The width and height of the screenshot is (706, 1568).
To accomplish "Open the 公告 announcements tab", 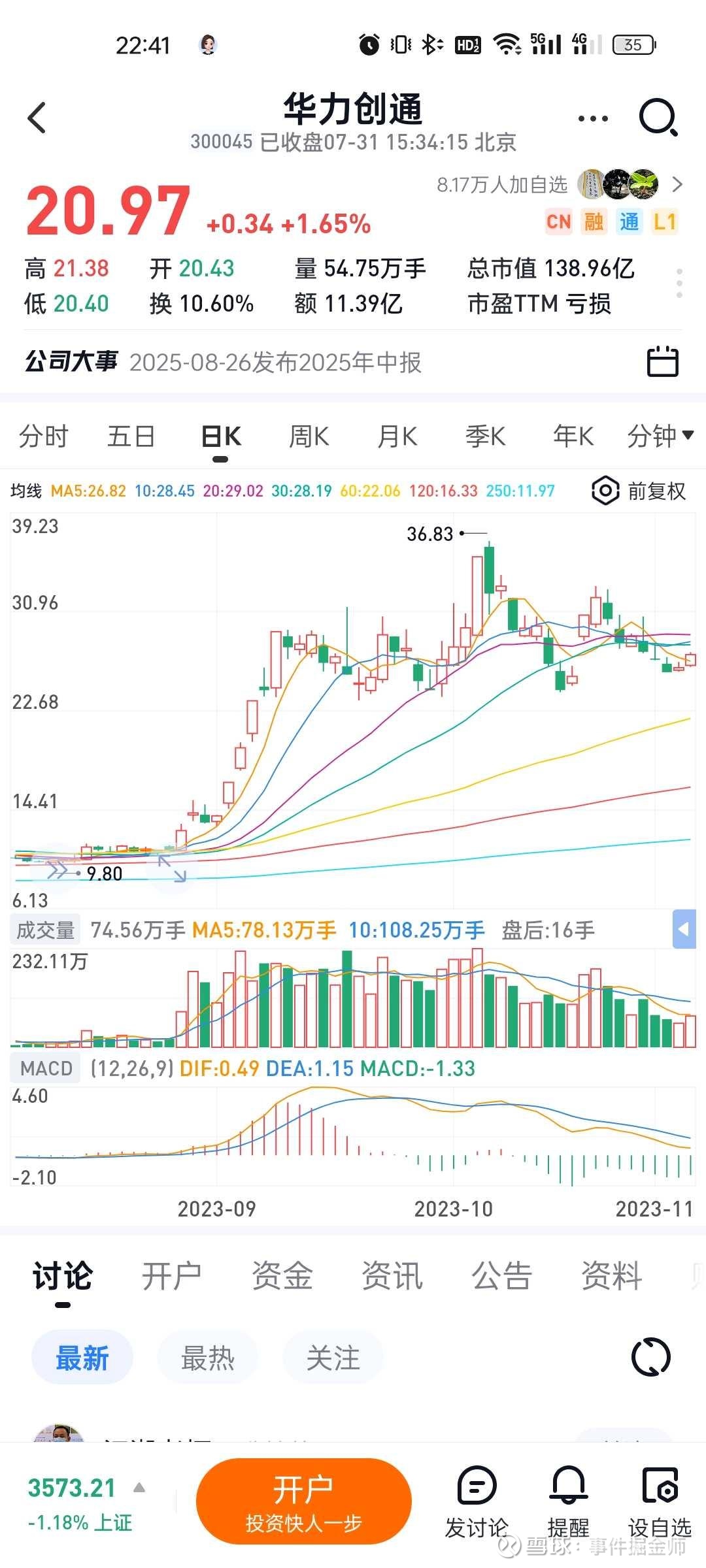I will (502, 1276).
